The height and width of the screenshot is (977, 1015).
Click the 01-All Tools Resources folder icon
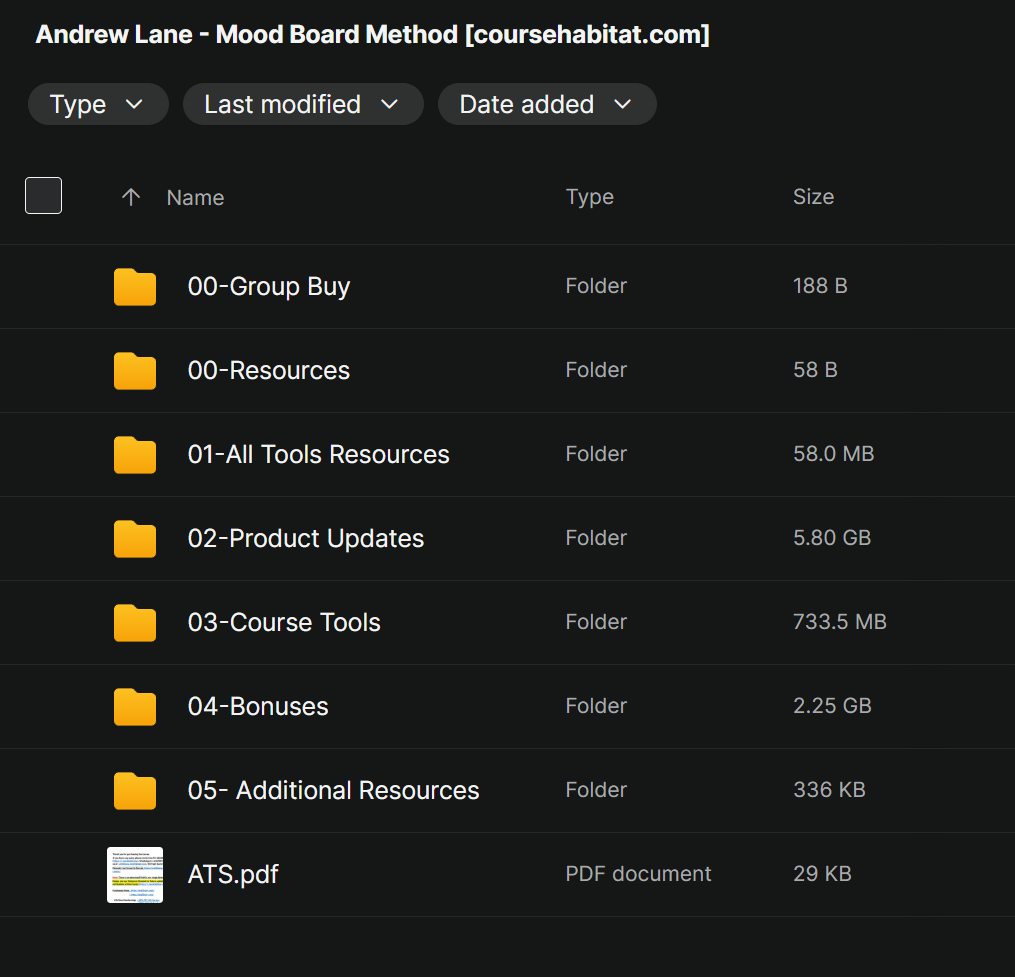click(x=135, y=455)
